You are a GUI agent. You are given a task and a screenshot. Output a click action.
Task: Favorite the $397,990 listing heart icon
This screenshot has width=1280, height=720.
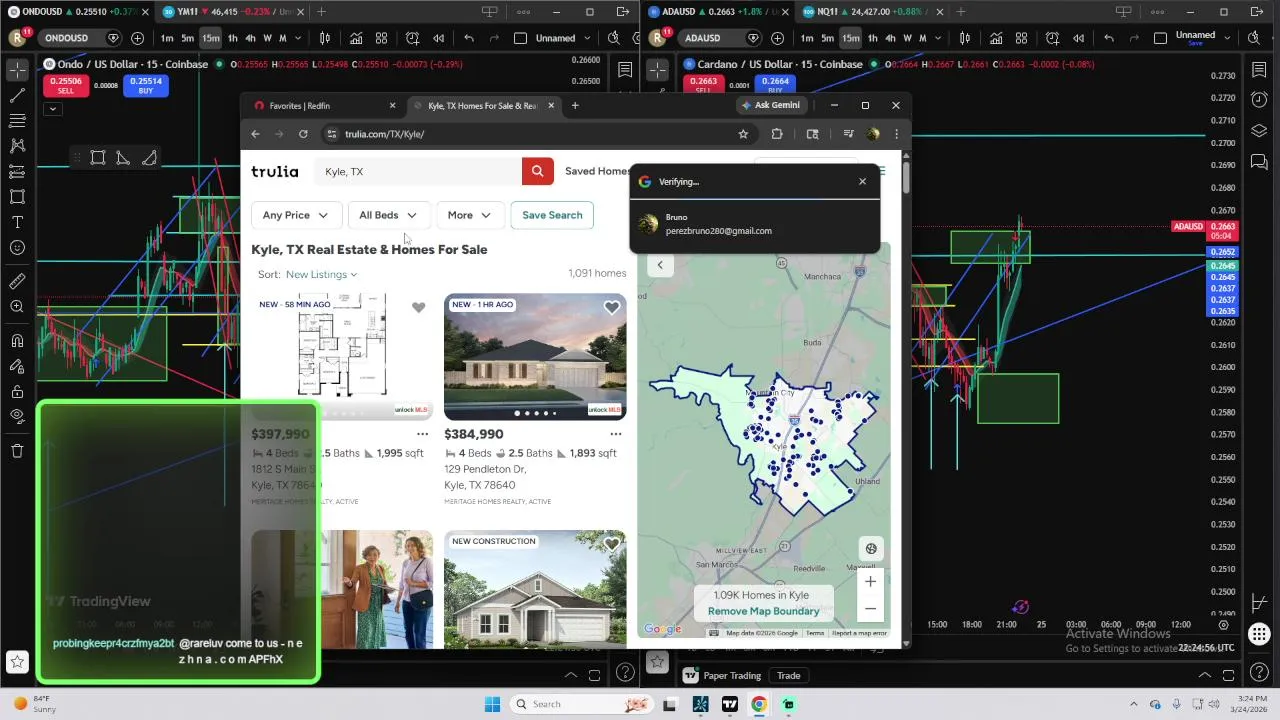[418, 307]
